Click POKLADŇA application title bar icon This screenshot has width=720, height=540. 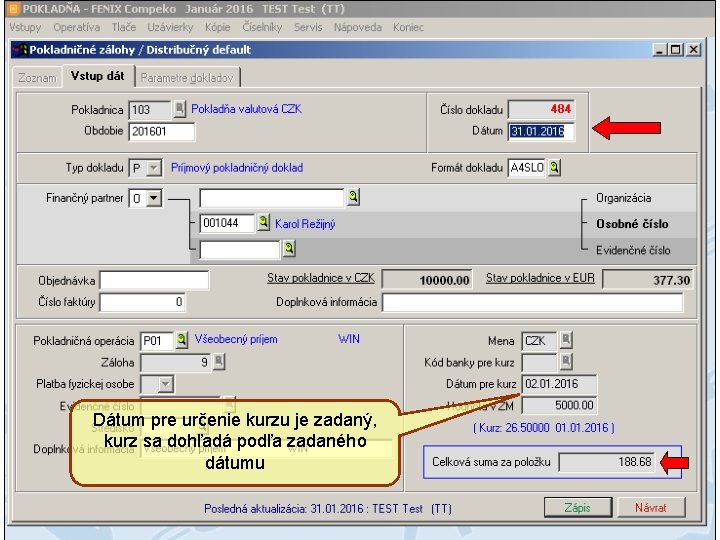(14, 9)
